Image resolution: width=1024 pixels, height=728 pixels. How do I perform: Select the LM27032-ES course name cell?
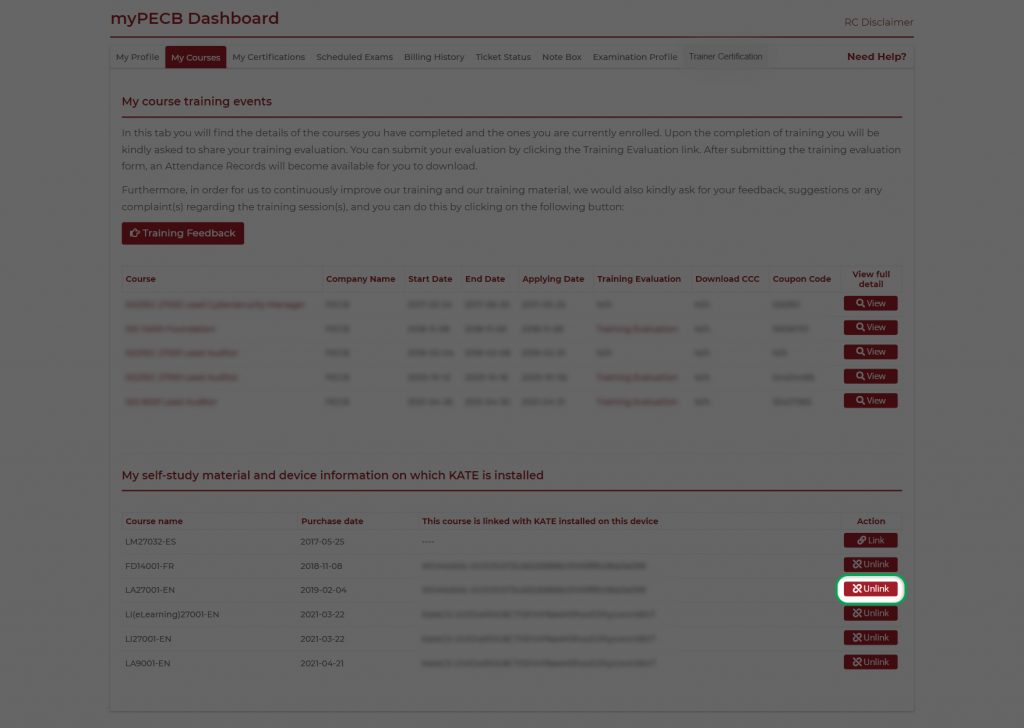150,542
